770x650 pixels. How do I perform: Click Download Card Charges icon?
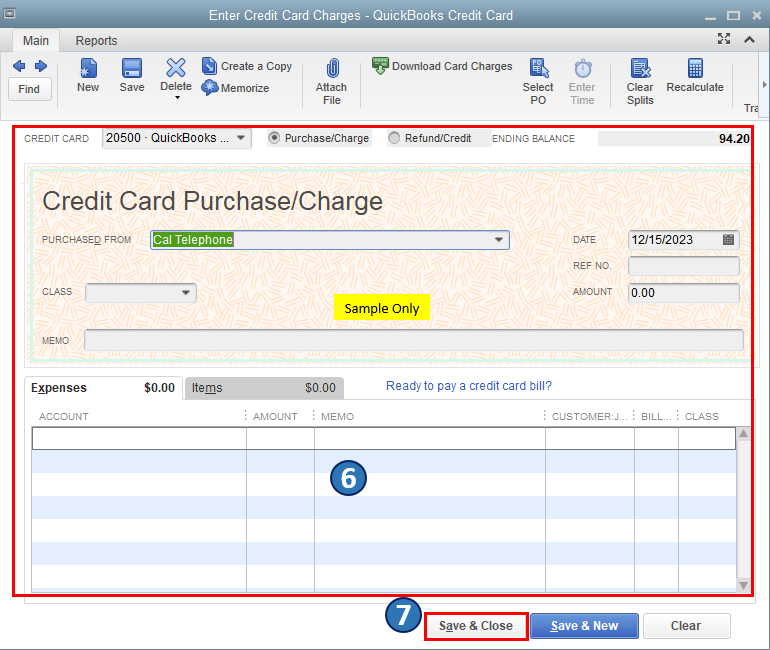pos(380,66)
